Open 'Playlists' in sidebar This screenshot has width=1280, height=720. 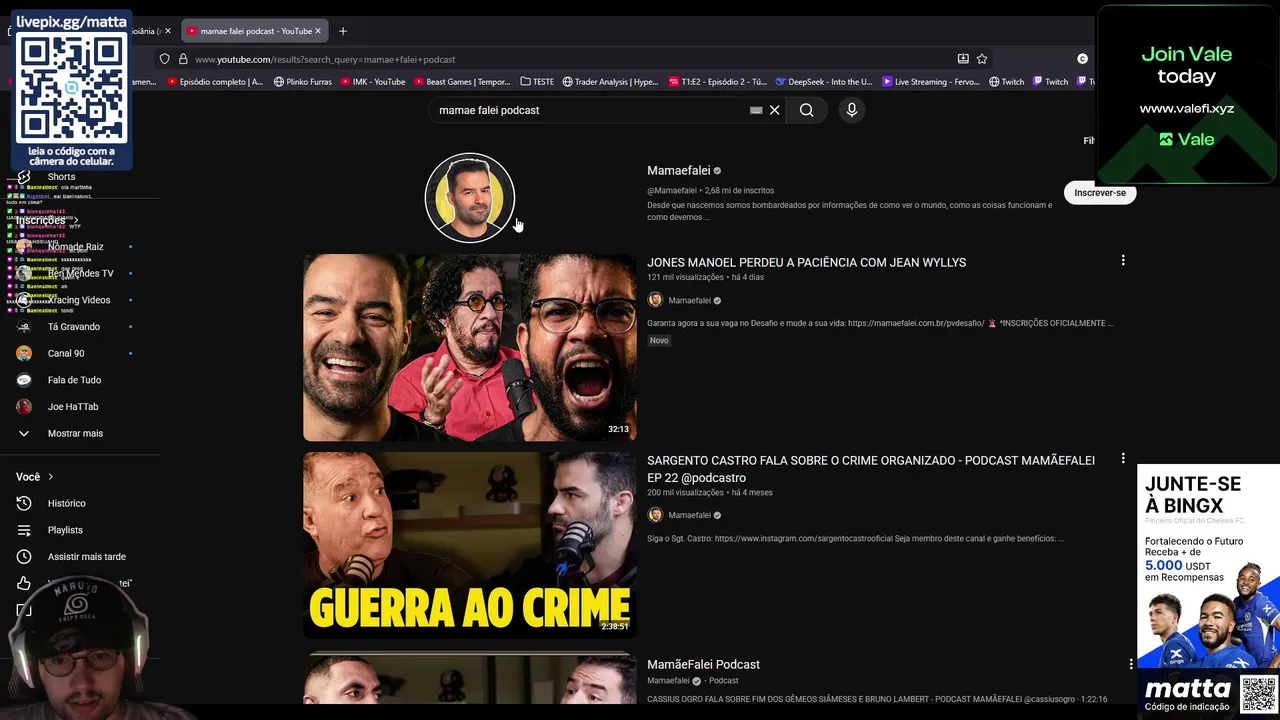[x=65, y=530]
